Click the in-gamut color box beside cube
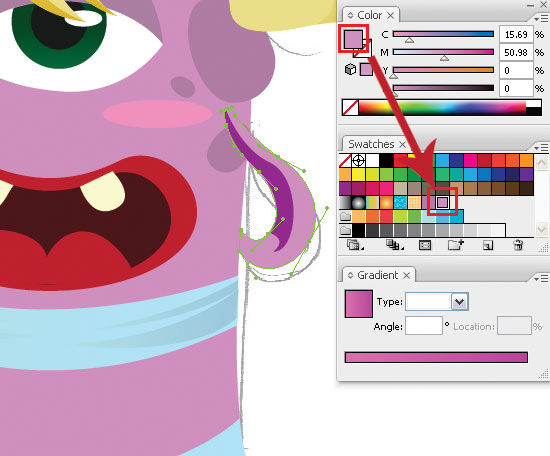The image size is (550, 456). 366,69
